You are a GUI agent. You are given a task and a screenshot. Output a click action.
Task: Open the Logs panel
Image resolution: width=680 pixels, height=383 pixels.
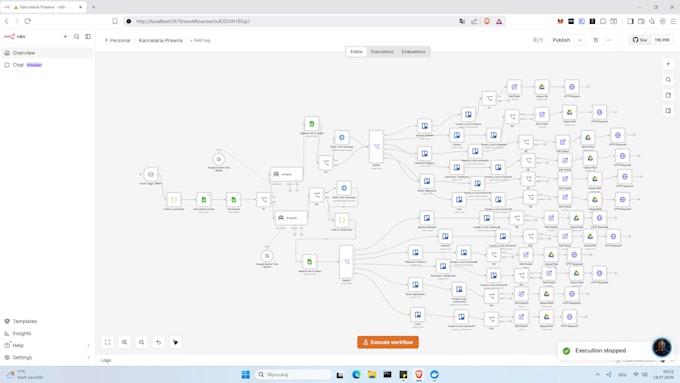coord(106,360)
